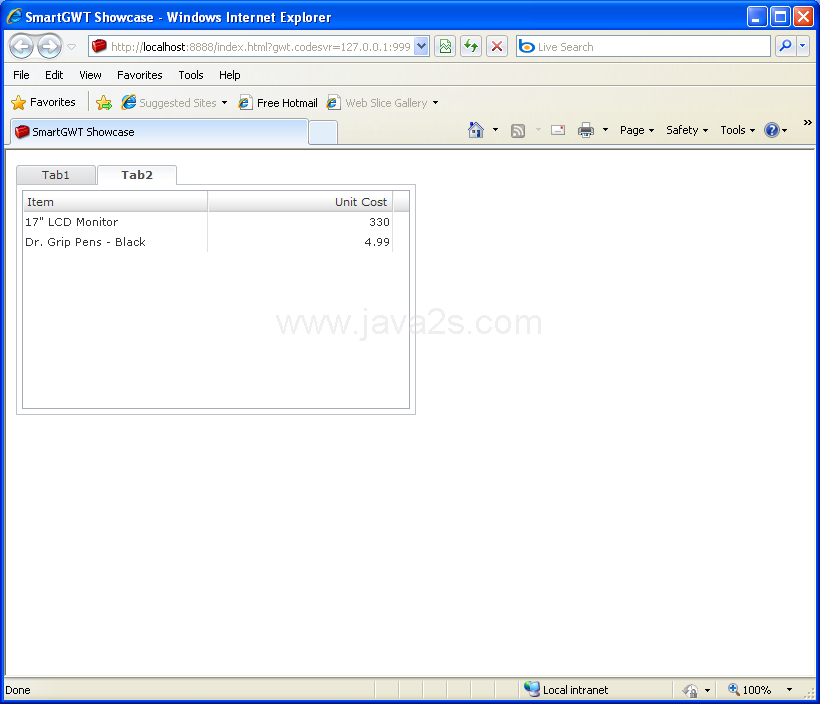This screenshot has height=704, width=820.
Task: Sort grid by Unit Cost column header
Action: click(300, 201)
